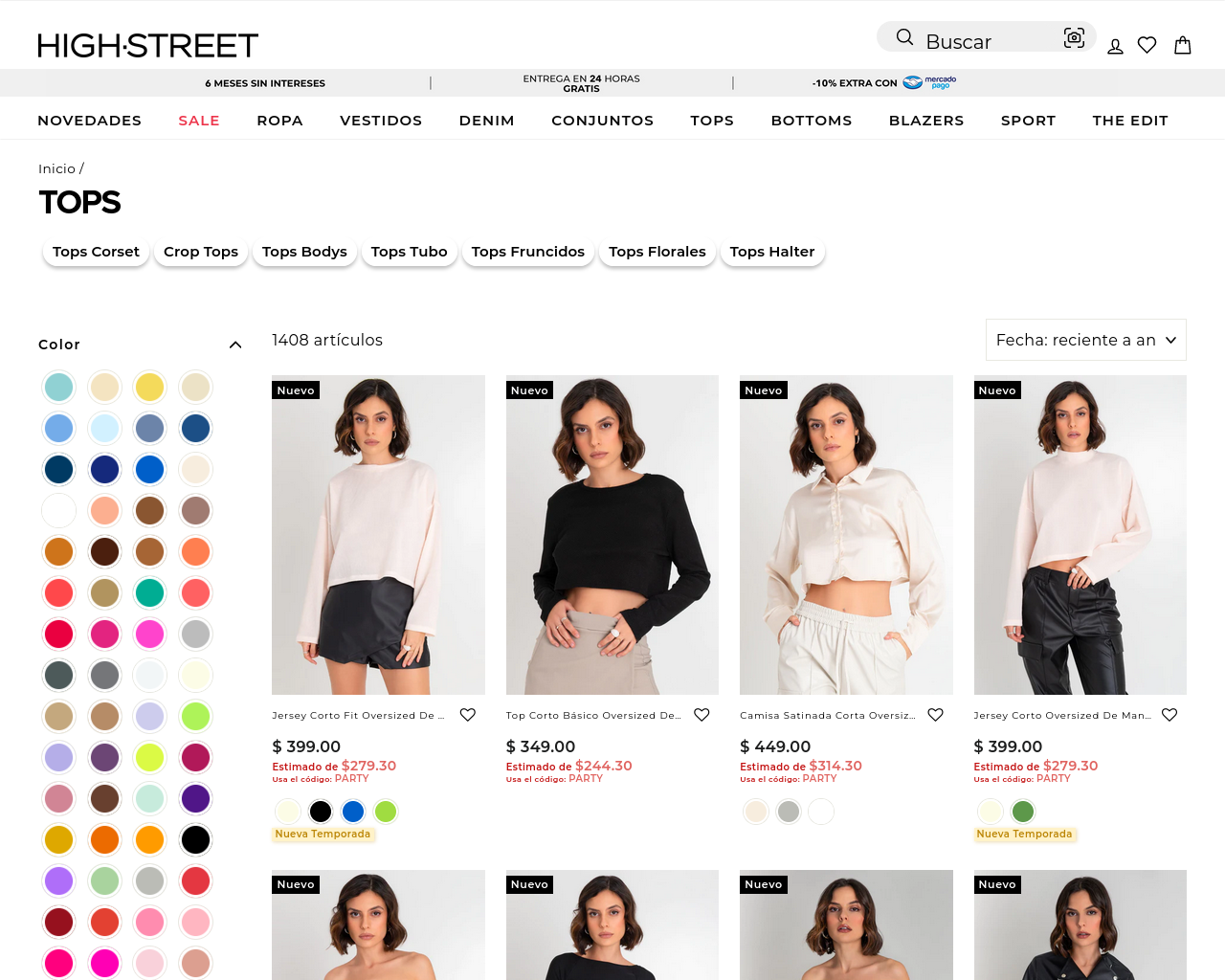Select the Tops Fruncidos category
1225x980 pixels.
pos(527,252)
